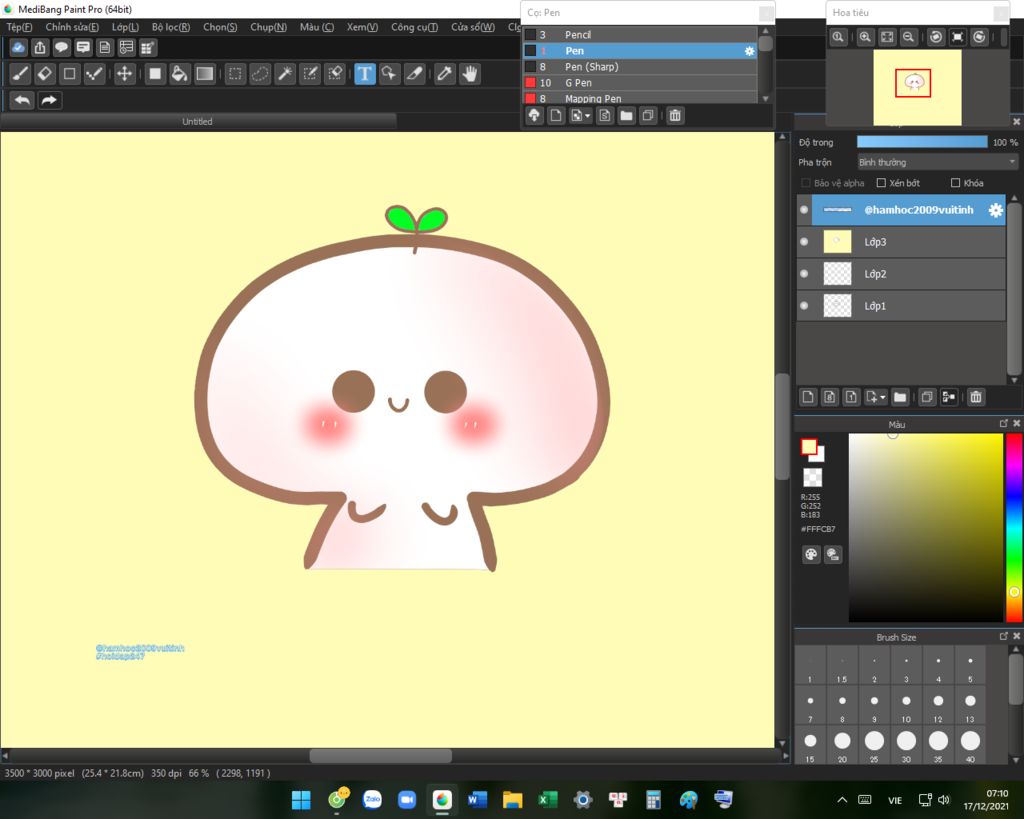Select the rectangular Selection tool
1024x819 pixels.
235,74
